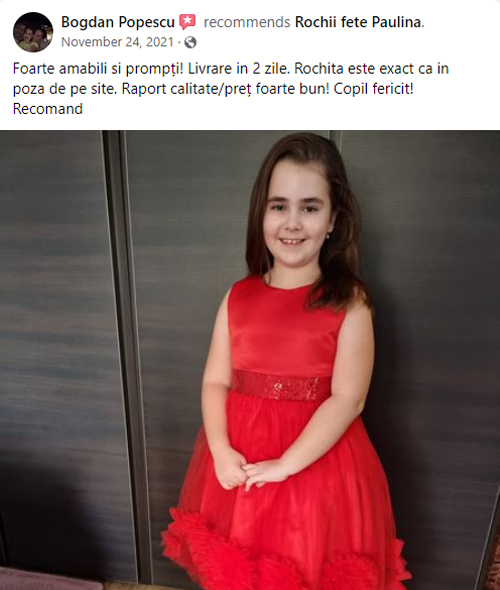500x590 pixels.
Task: Open the November 24, 2021 post timestamp
Action: (x=117, y=42)
